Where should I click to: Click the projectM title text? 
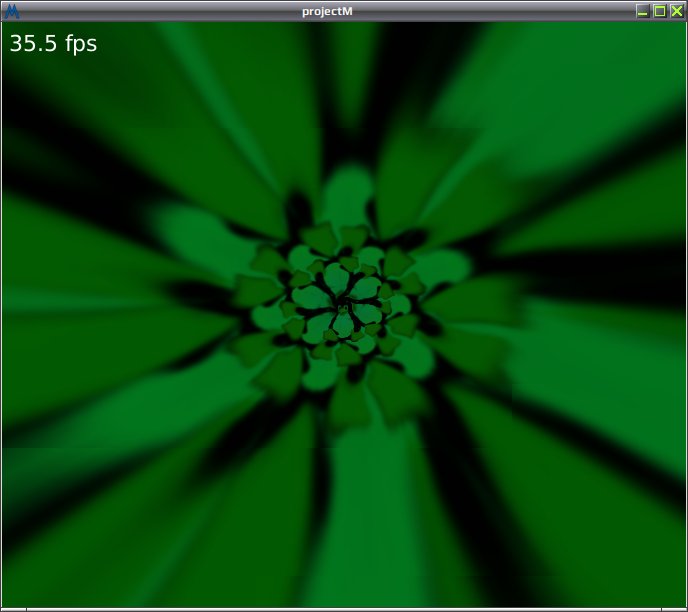[327, 12]
